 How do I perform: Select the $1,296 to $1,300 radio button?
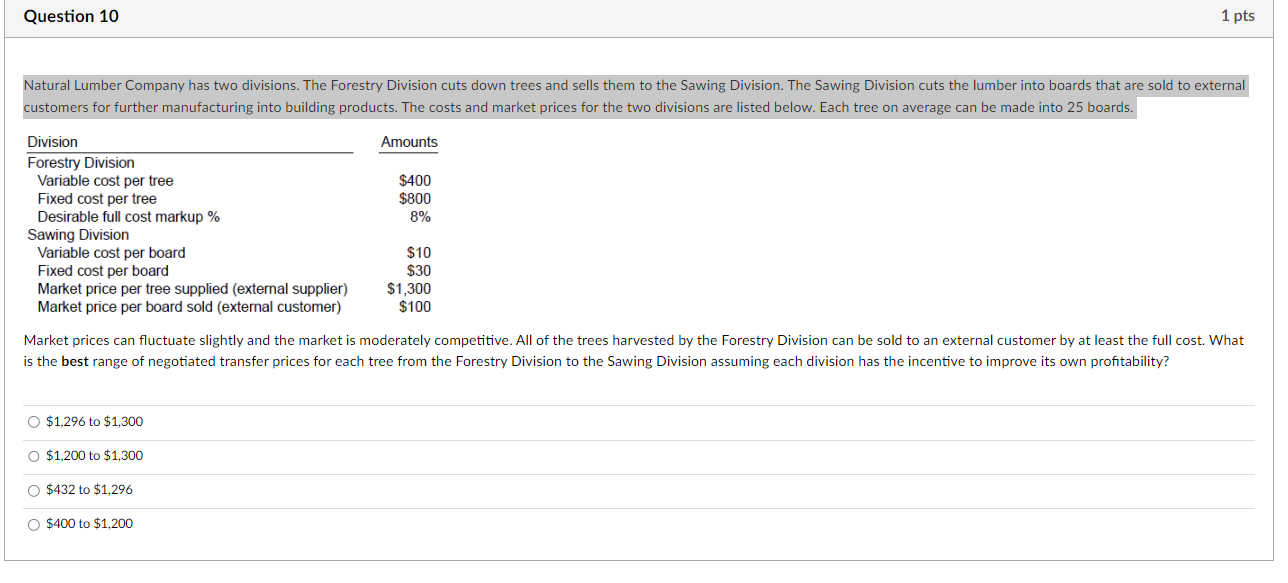[x=33, y=421]
